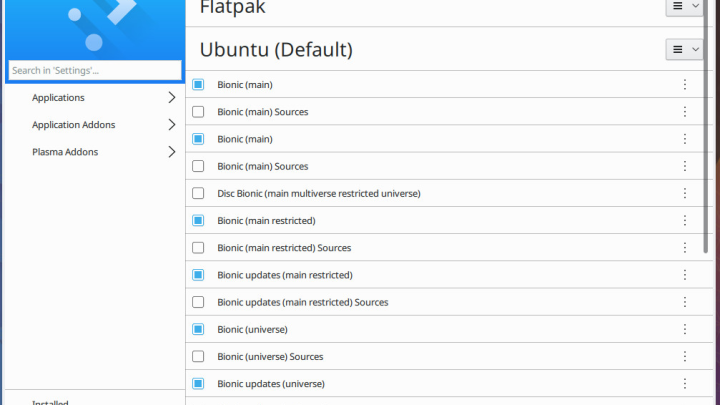Click 'Disc Bionic (main multiverse restricted universe)' label
Screen dimensions: 720x405
(x=319, y=193)
